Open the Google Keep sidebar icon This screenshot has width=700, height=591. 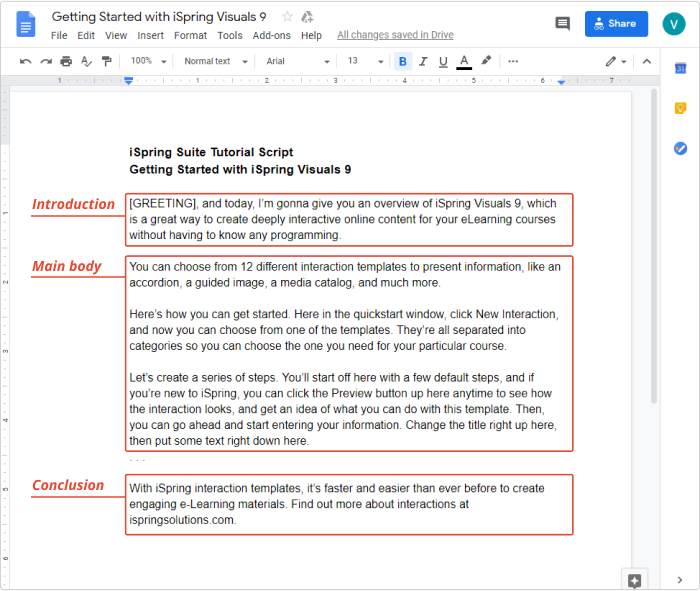click(x=680, y=108)
